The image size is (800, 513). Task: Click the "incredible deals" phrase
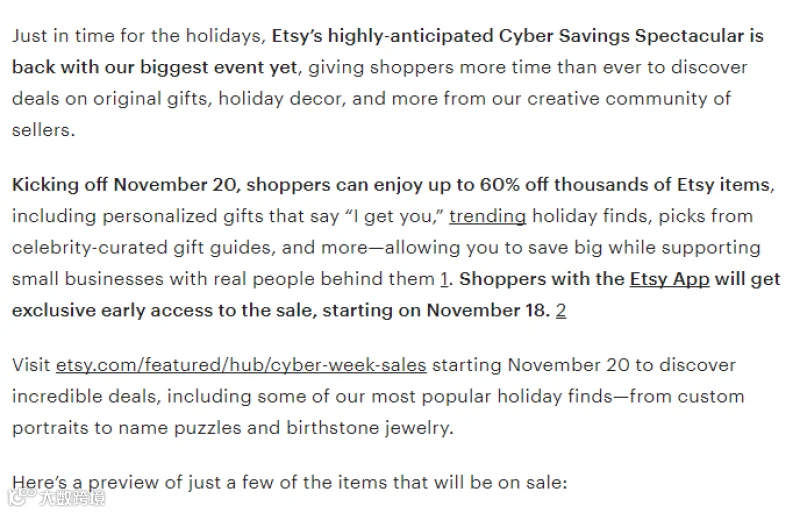point(84,397)
